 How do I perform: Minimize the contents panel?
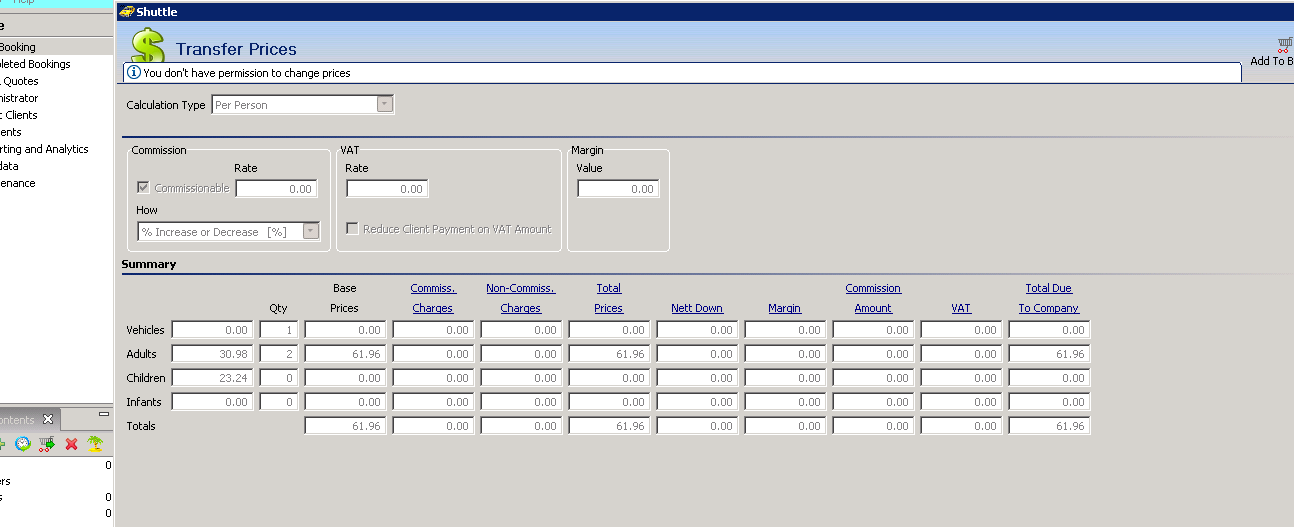click(x=103, y=414)
